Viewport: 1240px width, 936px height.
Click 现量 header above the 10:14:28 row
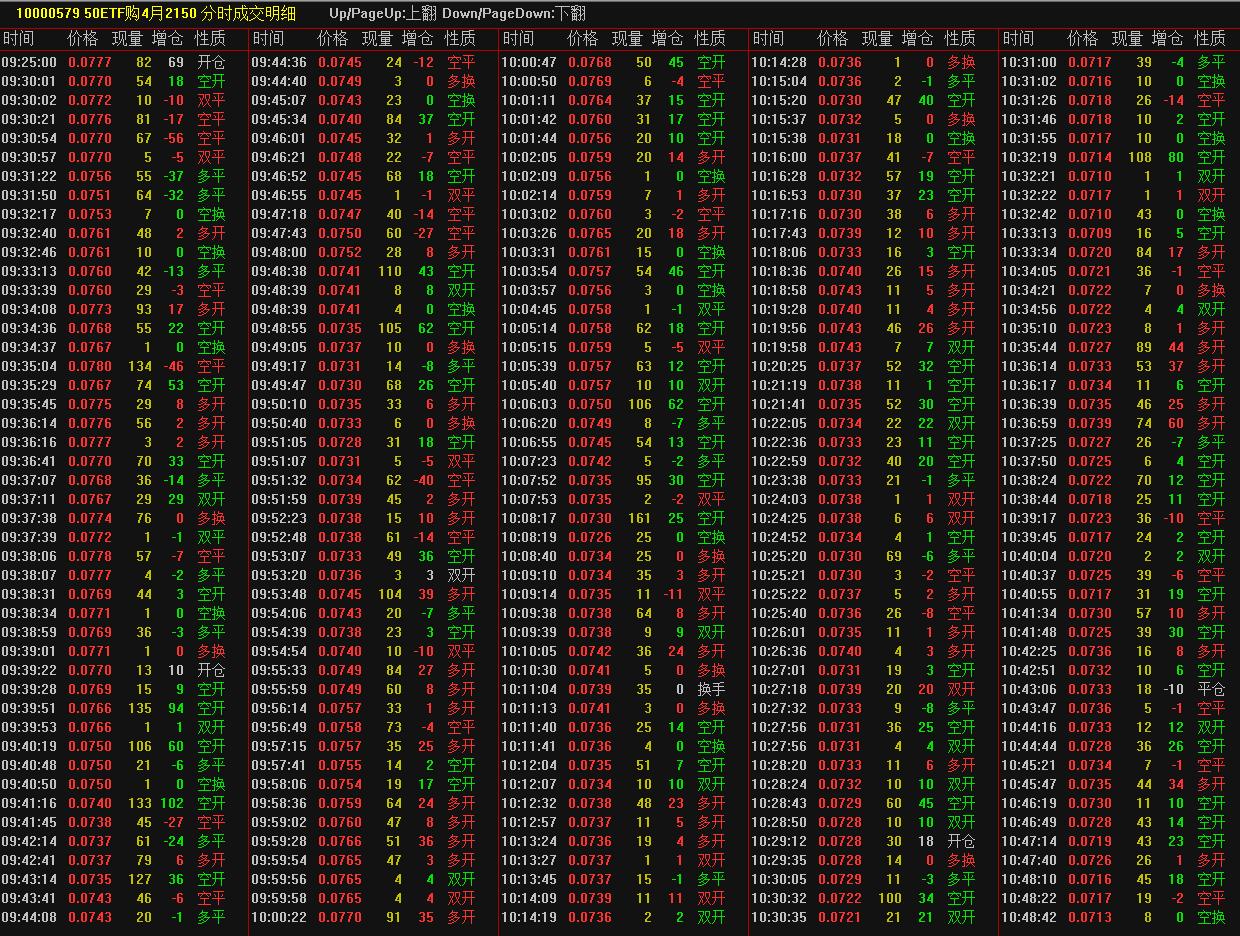pyautogui.click(x=877, y=38)
